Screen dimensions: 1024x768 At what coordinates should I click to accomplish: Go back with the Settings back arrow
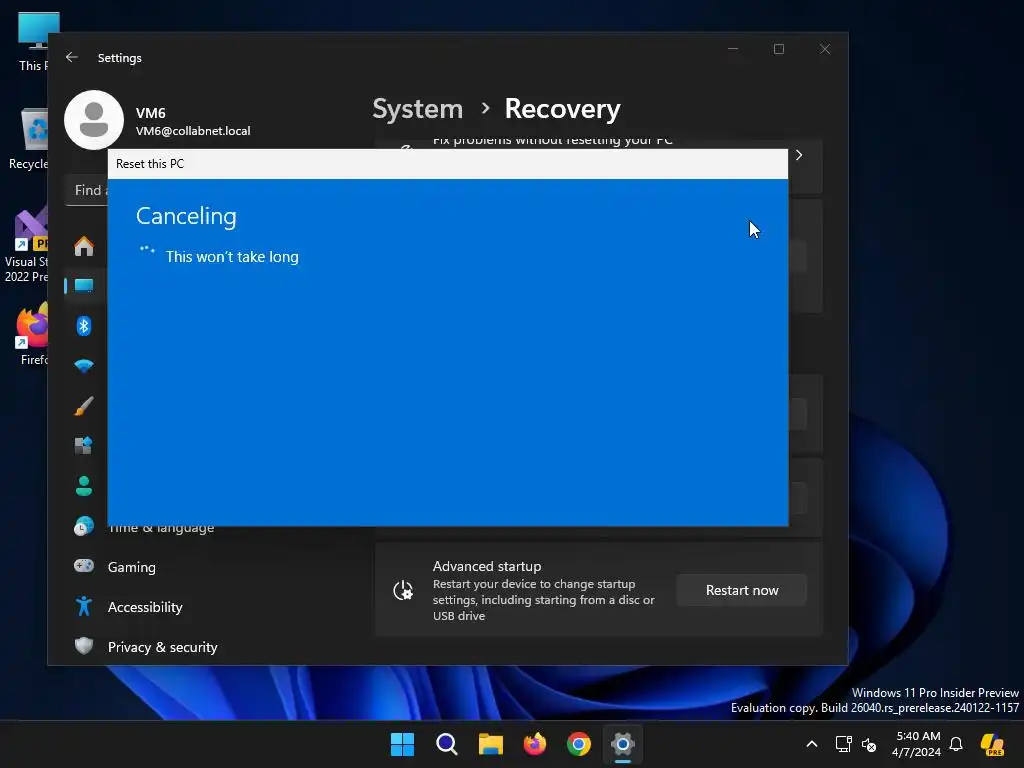(72, 57)
